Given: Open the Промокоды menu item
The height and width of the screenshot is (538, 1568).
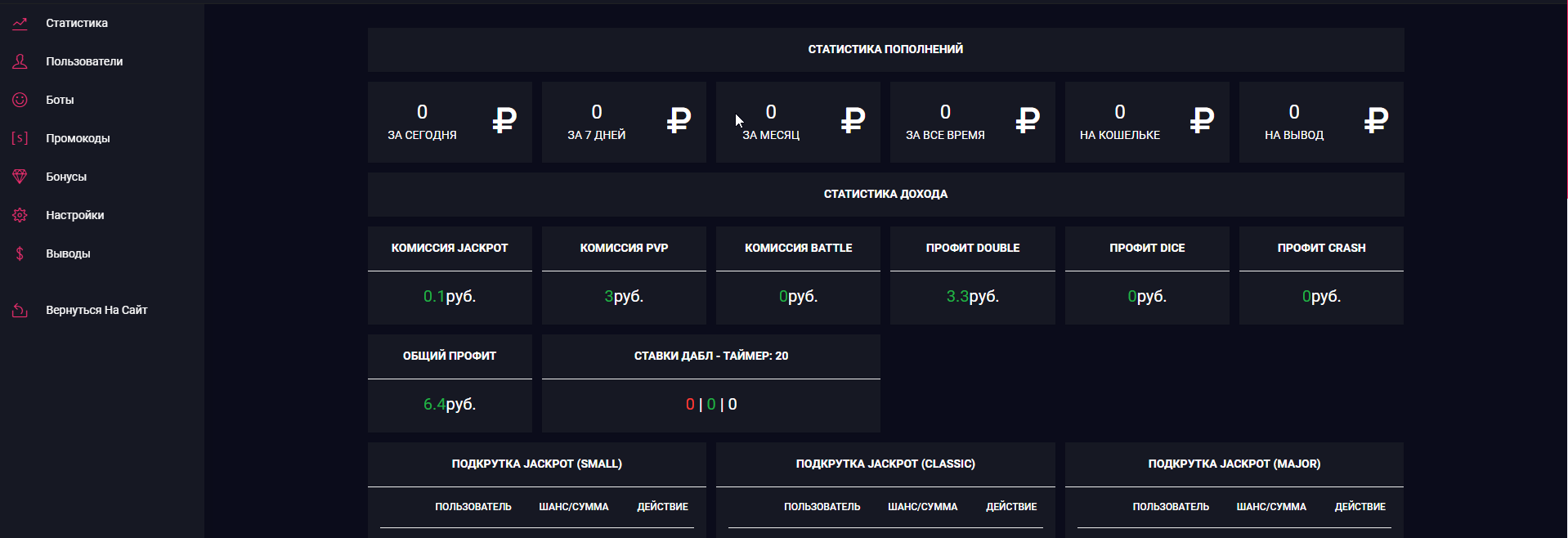Looking at the screenshot, I should coord(78,138).
